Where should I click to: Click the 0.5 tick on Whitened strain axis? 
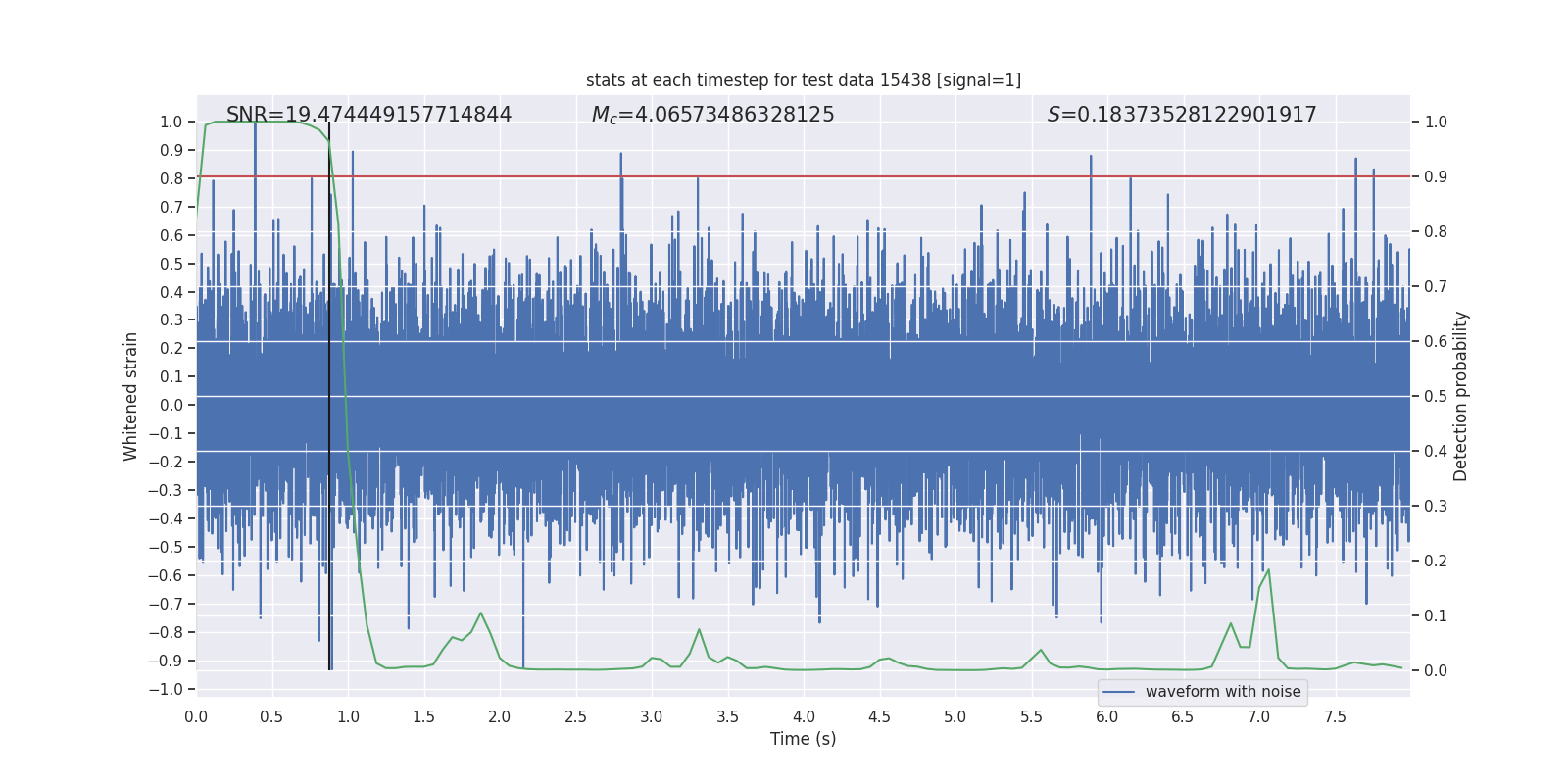tap(171, 264)
